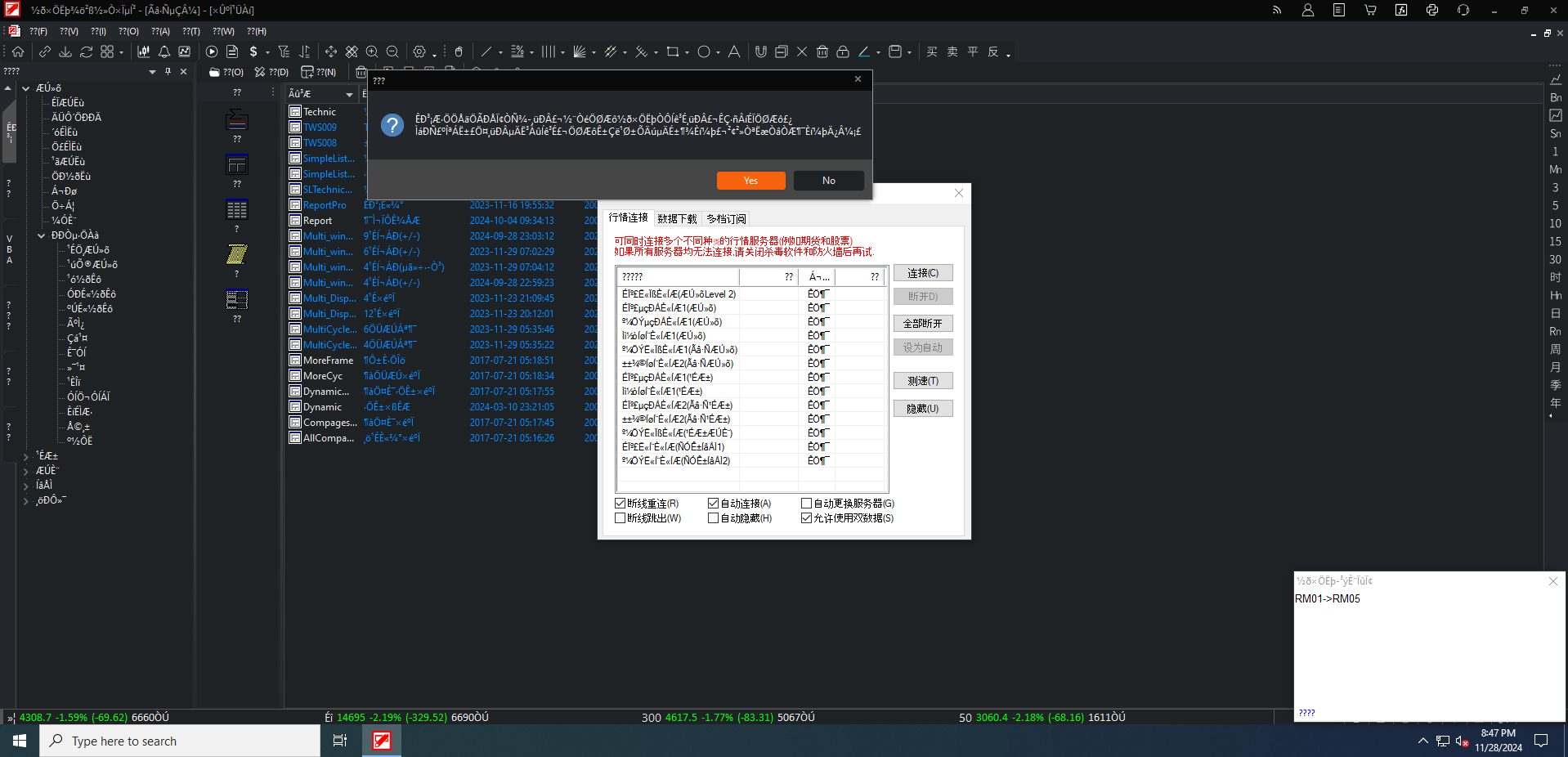The image size is (1568, 757).
Task: Click the play circle icon in the toolbar
Action: coord(212,52)
